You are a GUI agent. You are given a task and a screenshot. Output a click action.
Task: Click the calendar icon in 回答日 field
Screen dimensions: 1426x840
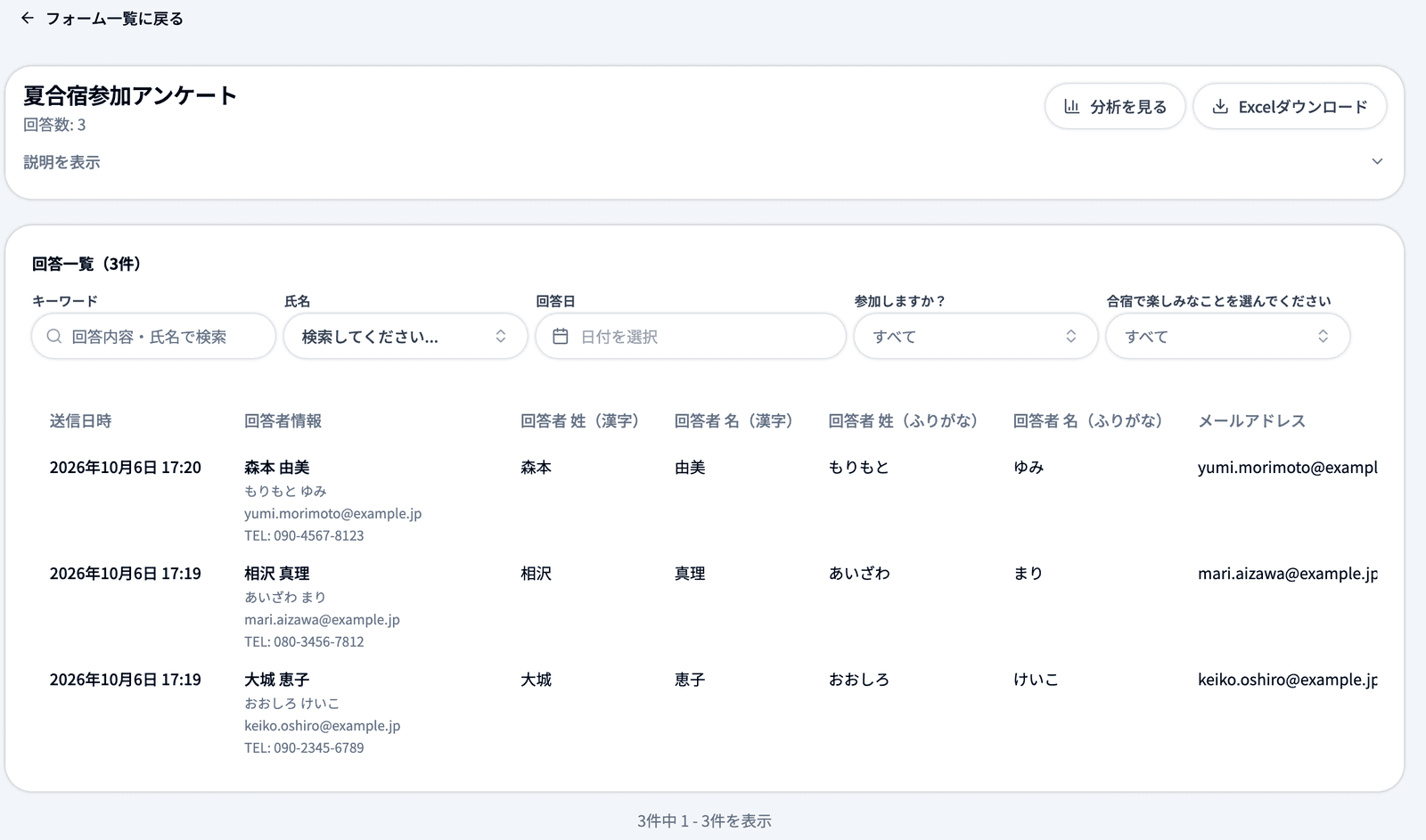click(561, 336)
